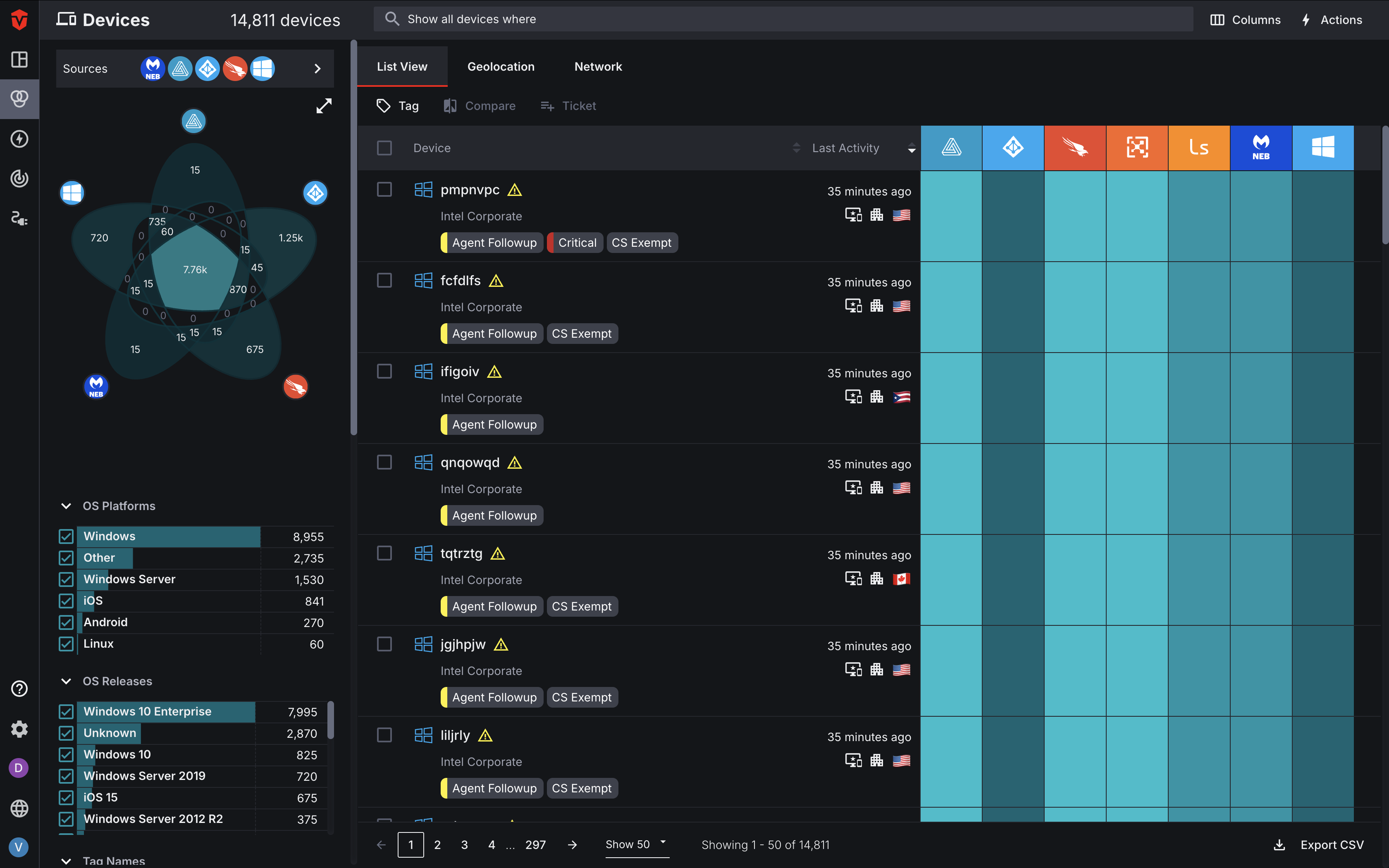The width and height of the screenshot is (1389, 868).
Task: Click the 1.25k Venn diagram segment
Action: click(x=291, y=238)
